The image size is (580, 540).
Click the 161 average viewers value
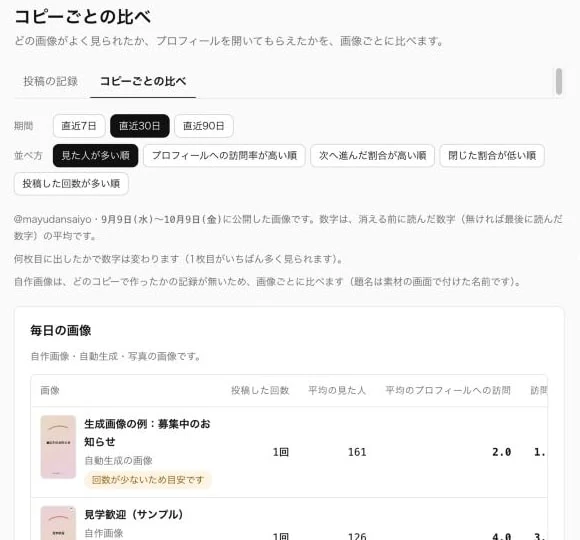coord(357,452)
